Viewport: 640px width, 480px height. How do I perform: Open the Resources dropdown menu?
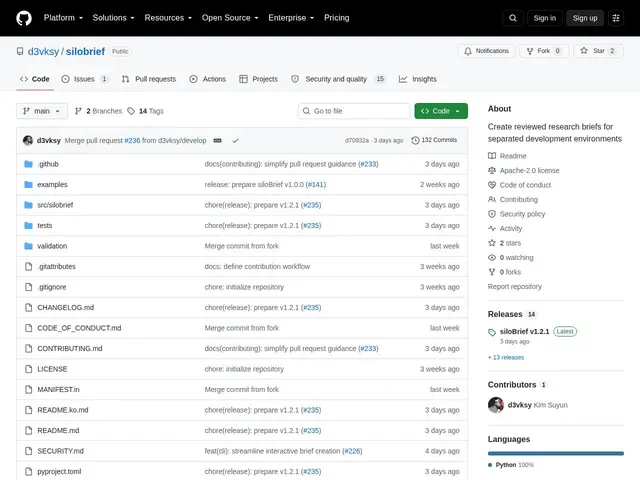click(168, 18)
